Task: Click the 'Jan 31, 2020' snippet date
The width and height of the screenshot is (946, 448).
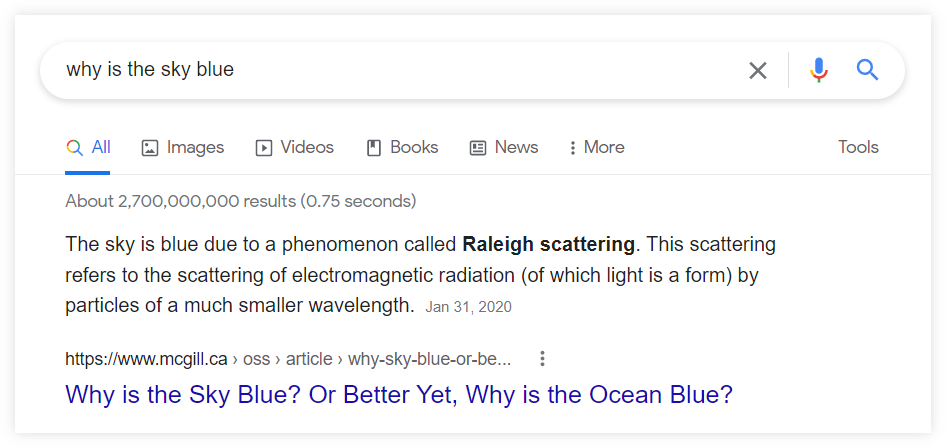Action: (468, 308)
